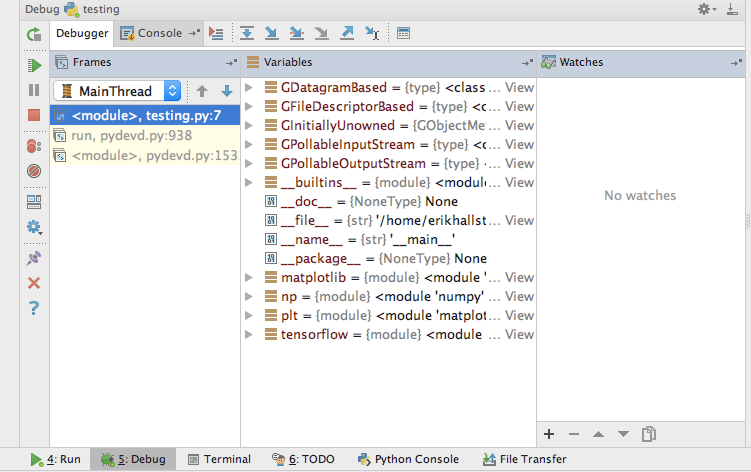Expand the matplotlib variable node

[250, 277]
